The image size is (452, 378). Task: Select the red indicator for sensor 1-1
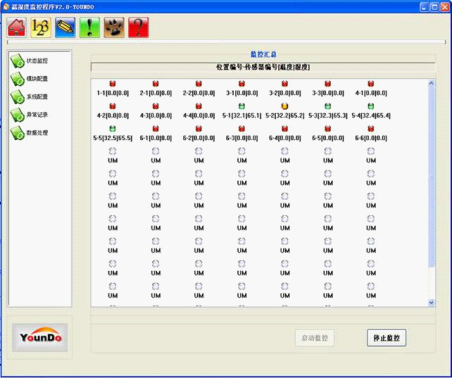tap(113, 84)
